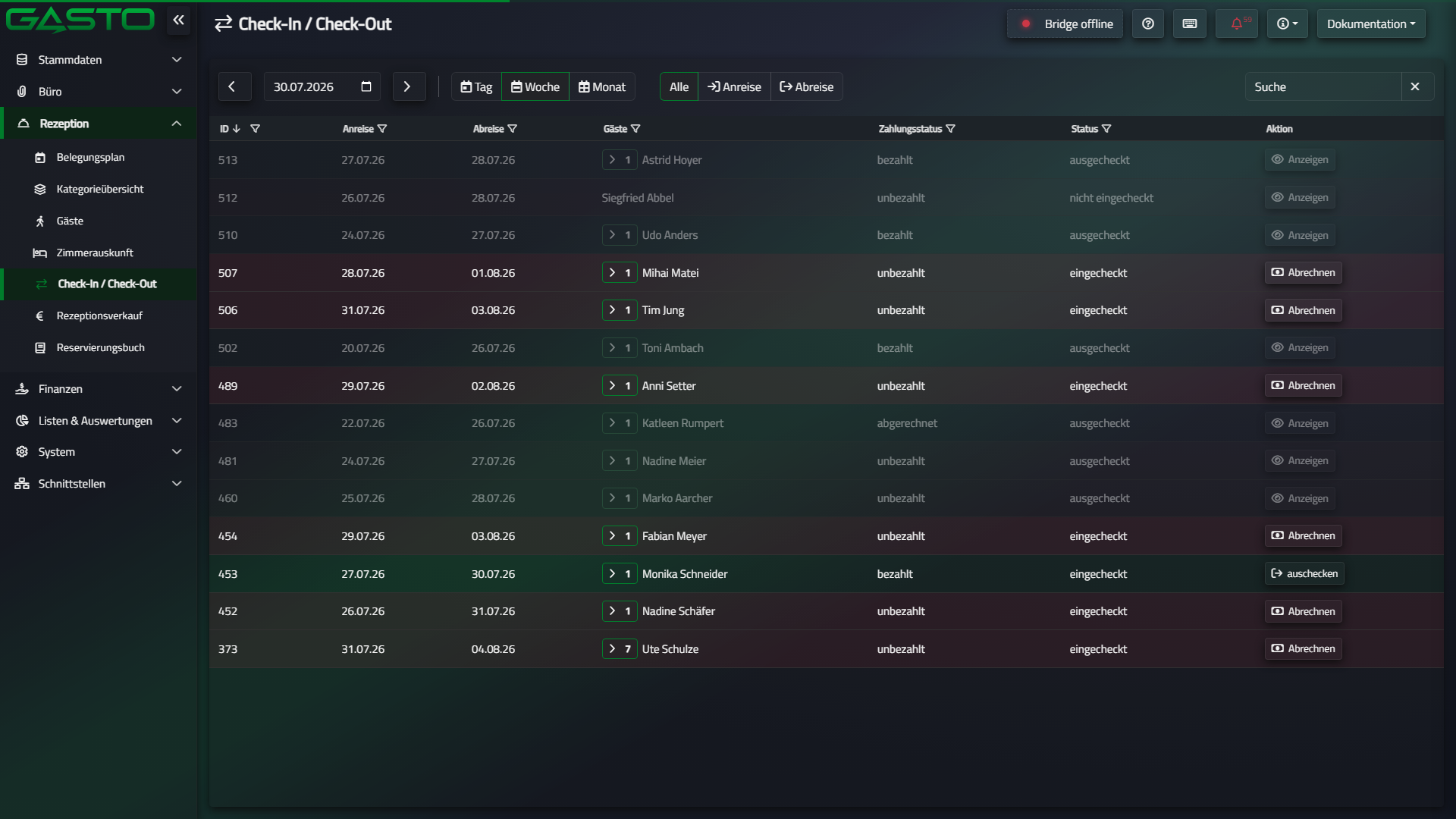Open filter on ID column

(256, 129)
